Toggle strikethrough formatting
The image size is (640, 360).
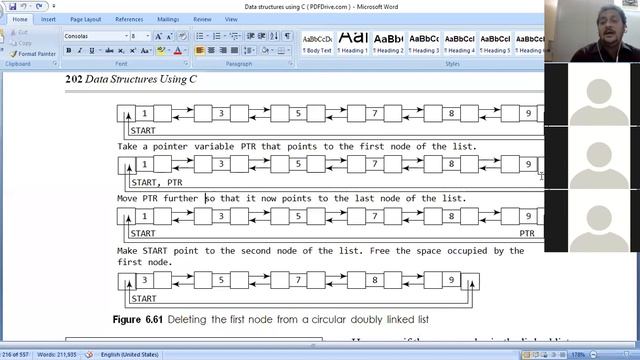pyautogui.click(x=109, y=51)
